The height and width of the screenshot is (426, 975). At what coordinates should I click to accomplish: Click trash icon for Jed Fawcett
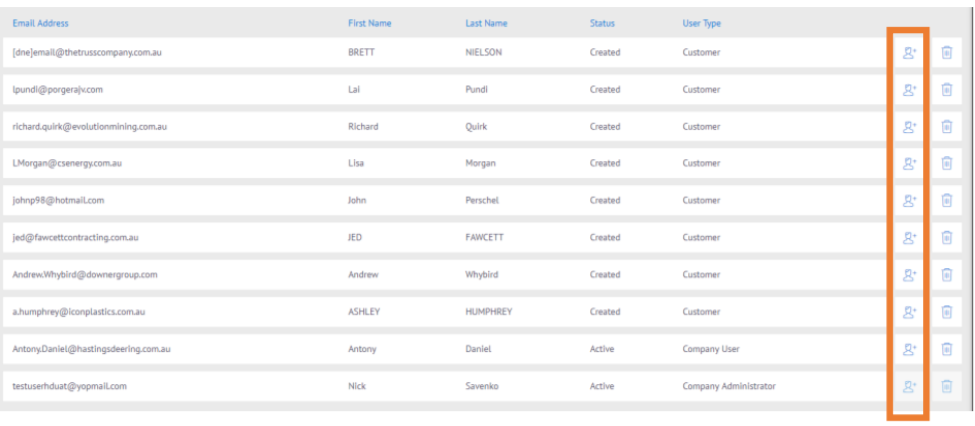[x=946, y=238]
